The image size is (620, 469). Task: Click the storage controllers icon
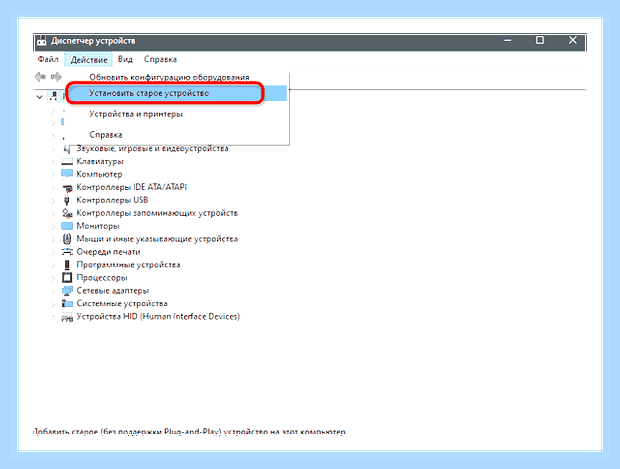click(67, 213)
